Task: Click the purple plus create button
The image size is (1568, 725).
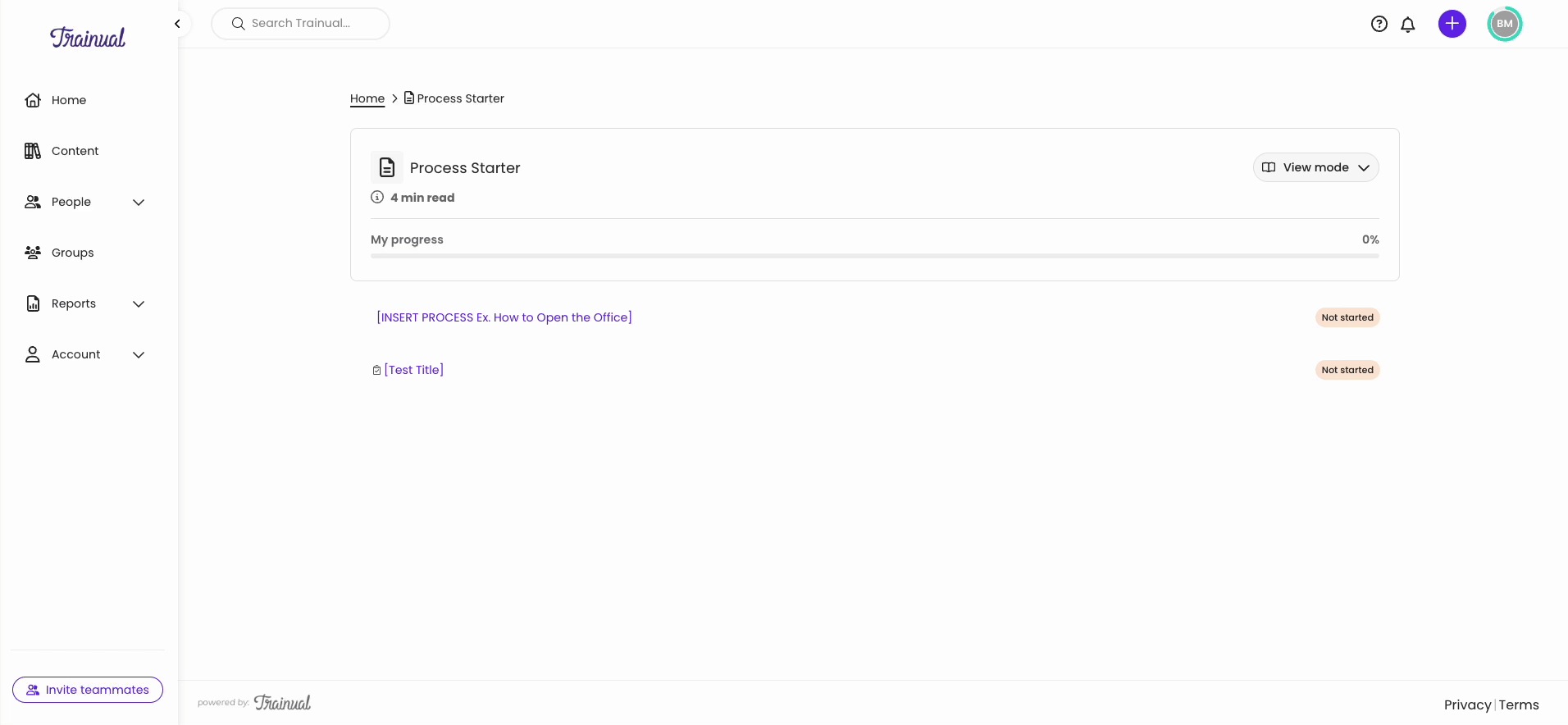Action: [1452, 24]
